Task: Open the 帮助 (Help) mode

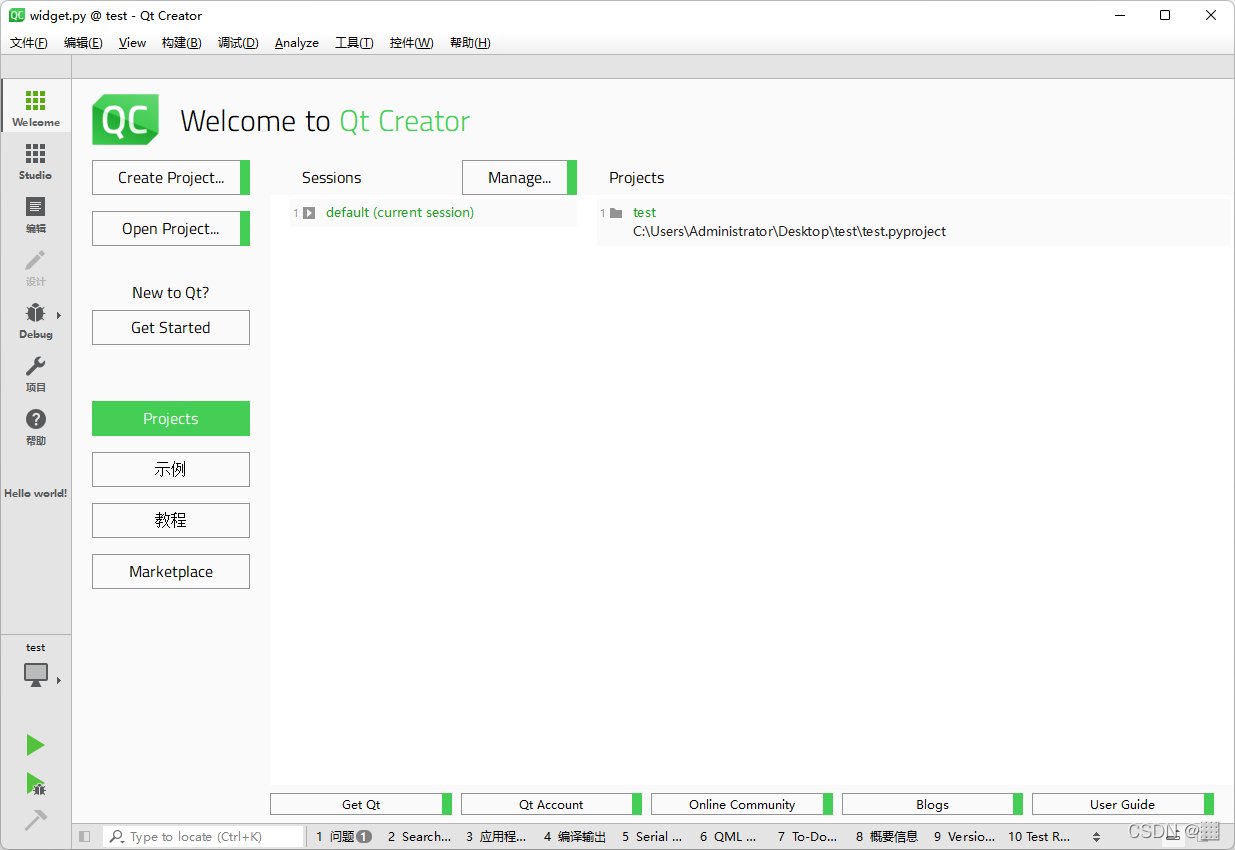Action: point(36,425)
